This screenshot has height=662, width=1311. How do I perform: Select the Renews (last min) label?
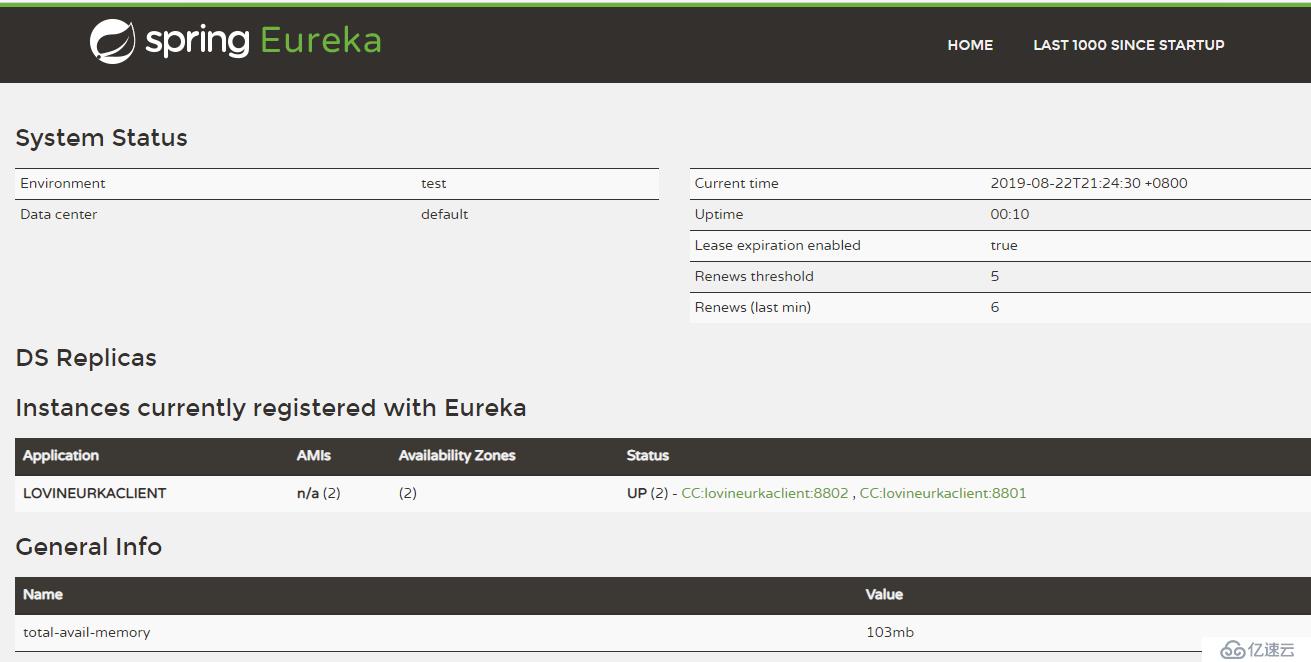[753, 307]
